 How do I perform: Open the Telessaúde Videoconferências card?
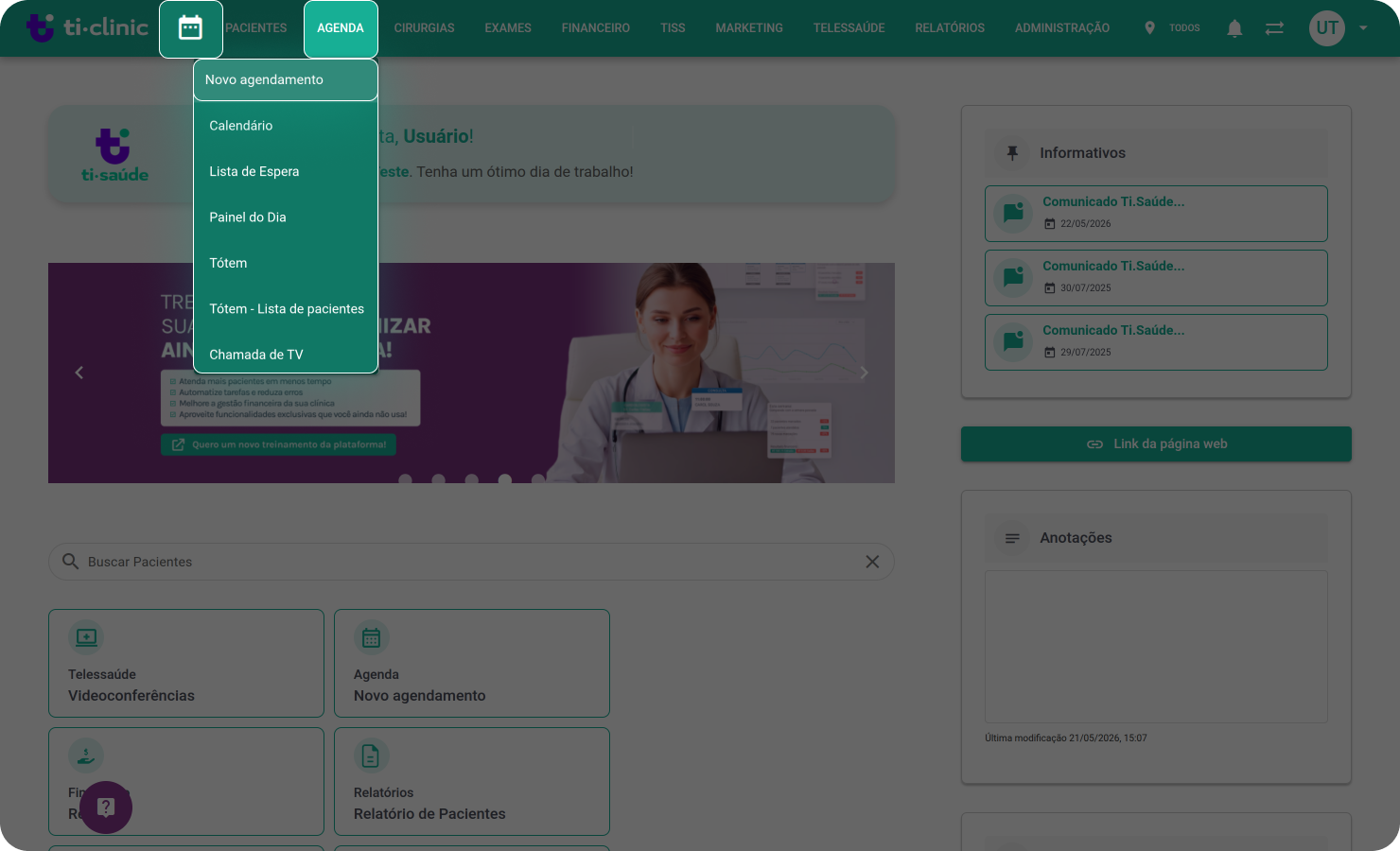tap(186, 663)
